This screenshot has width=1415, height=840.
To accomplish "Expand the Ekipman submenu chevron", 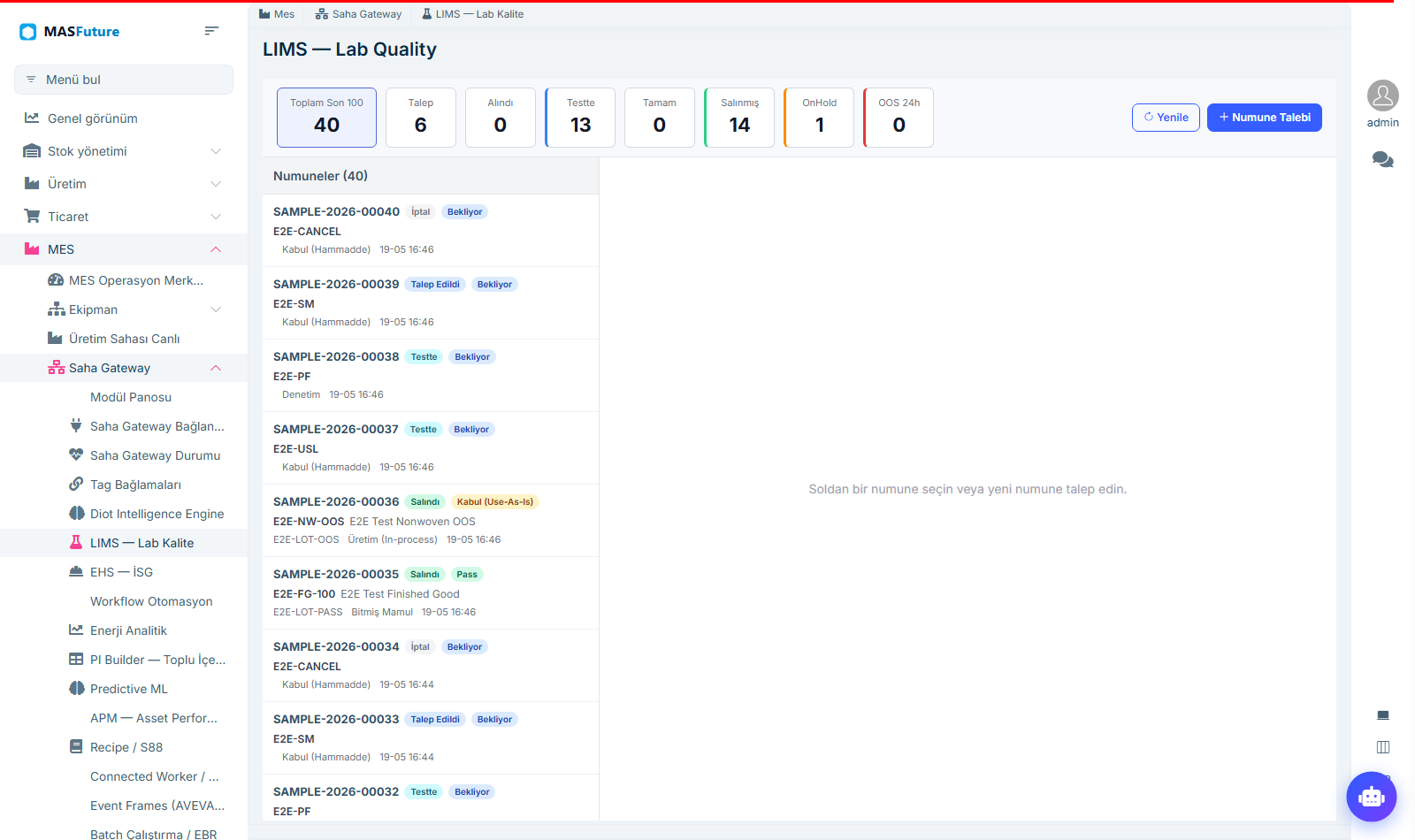I will point(216,309).
